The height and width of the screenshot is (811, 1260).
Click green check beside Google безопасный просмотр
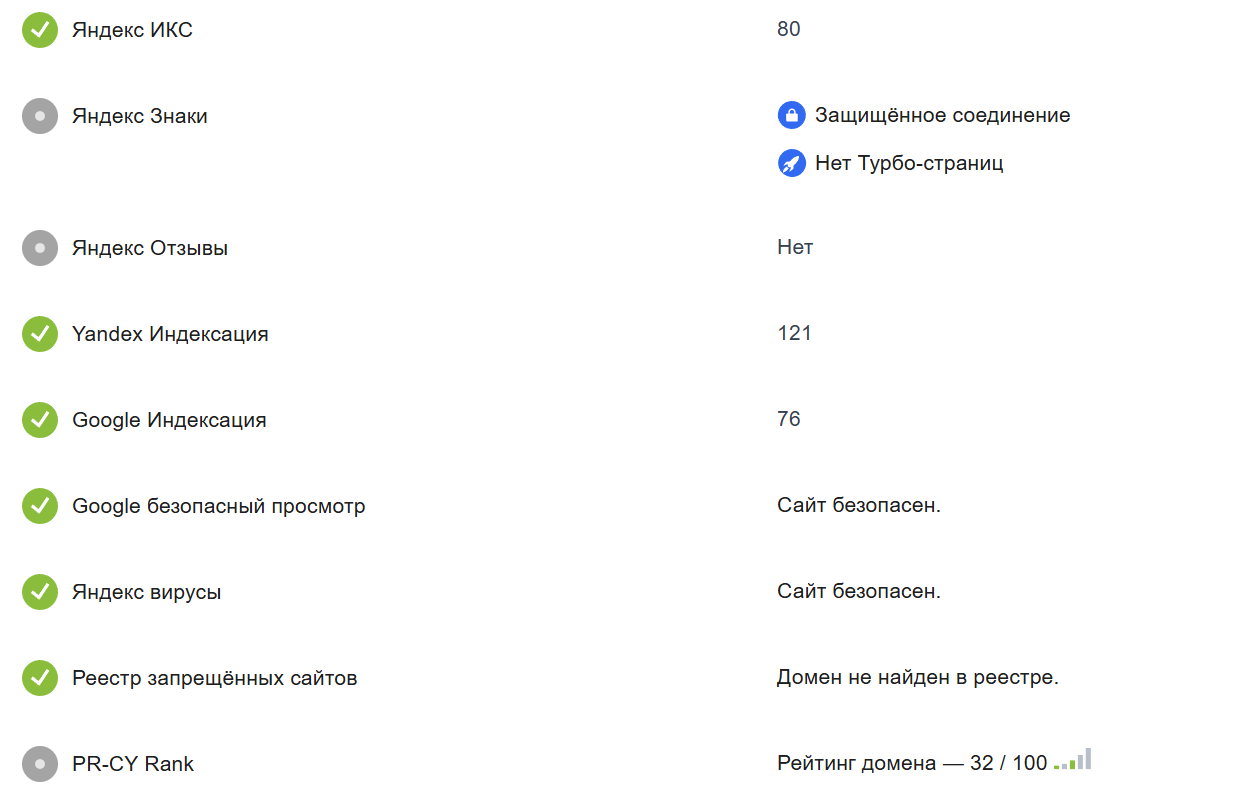[x=40, y=506]
